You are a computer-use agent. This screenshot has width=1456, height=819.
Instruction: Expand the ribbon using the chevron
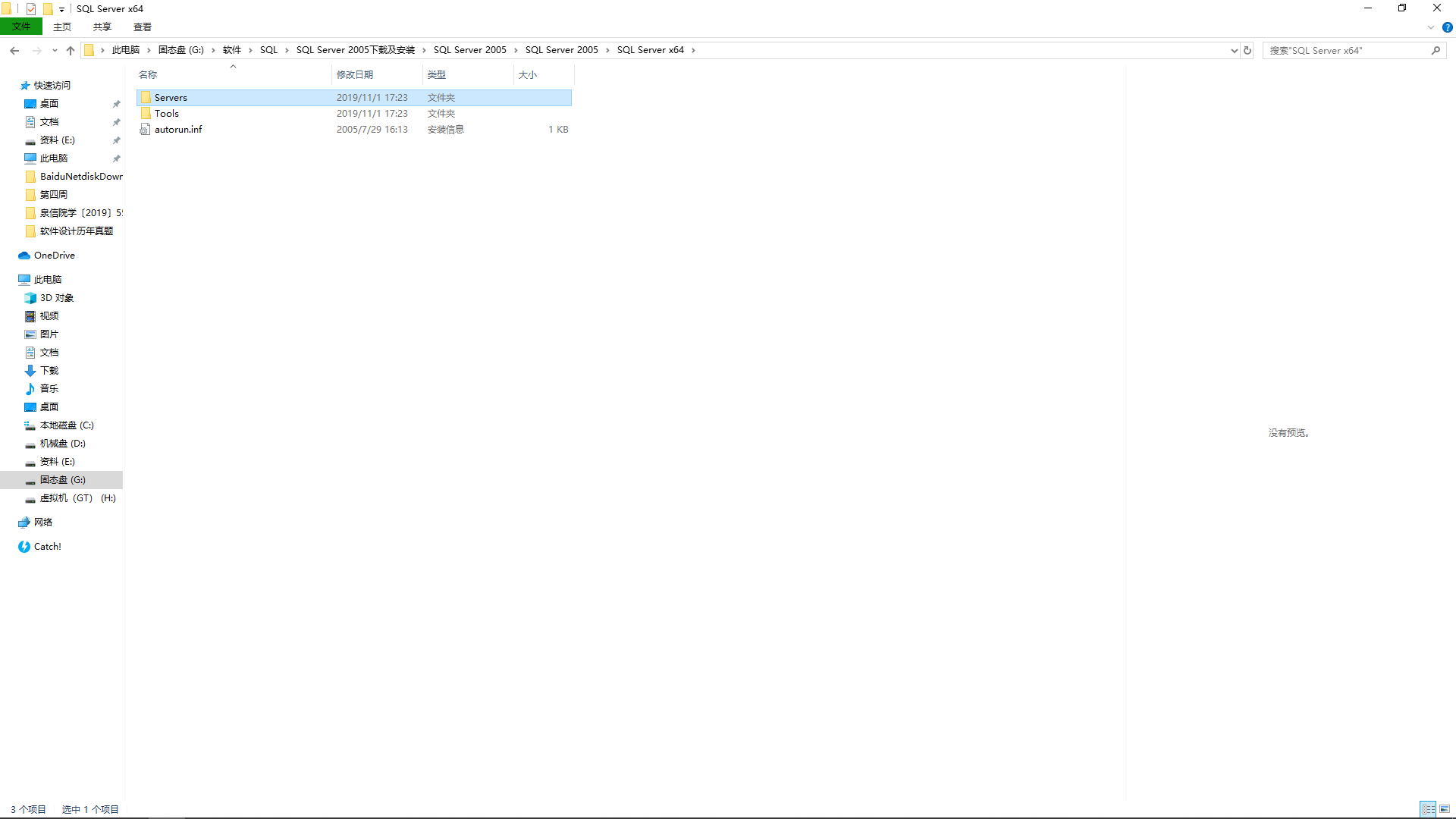point(1431,27)
